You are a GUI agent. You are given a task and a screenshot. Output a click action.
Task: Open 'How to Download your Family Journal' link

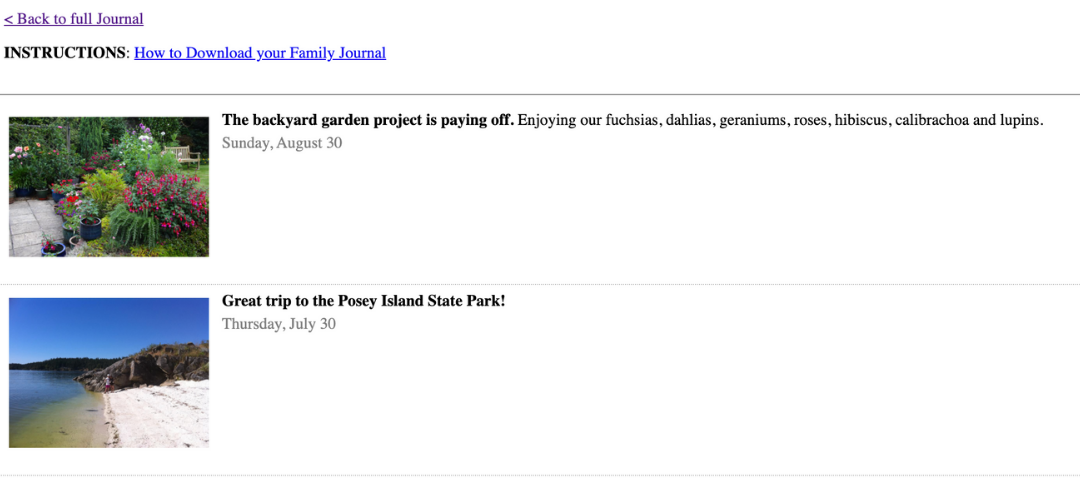260,53
